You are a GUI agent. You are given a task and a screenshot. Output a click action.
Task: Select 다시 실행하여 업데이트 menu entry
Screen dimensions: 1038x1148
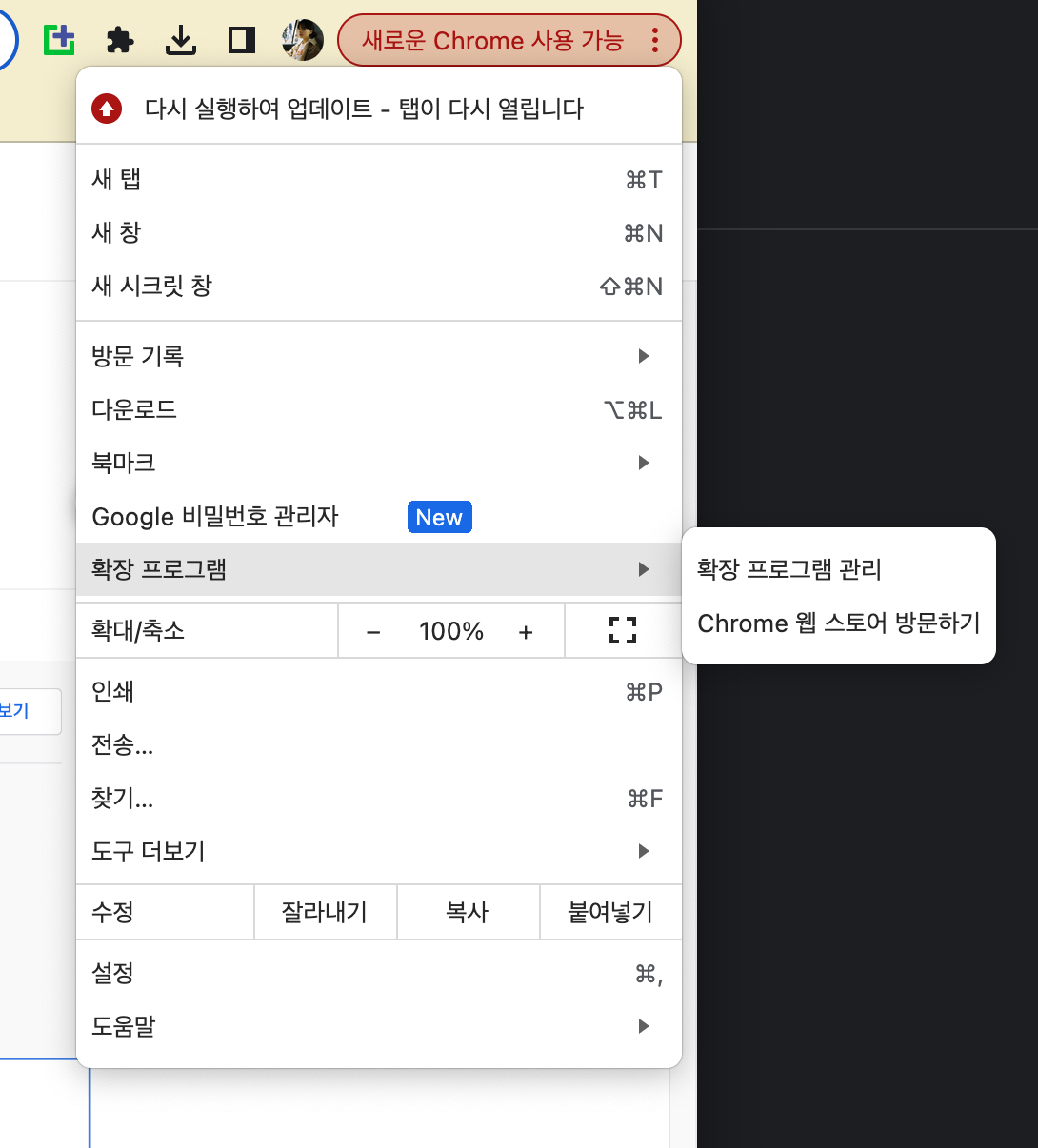coord(379,109)
